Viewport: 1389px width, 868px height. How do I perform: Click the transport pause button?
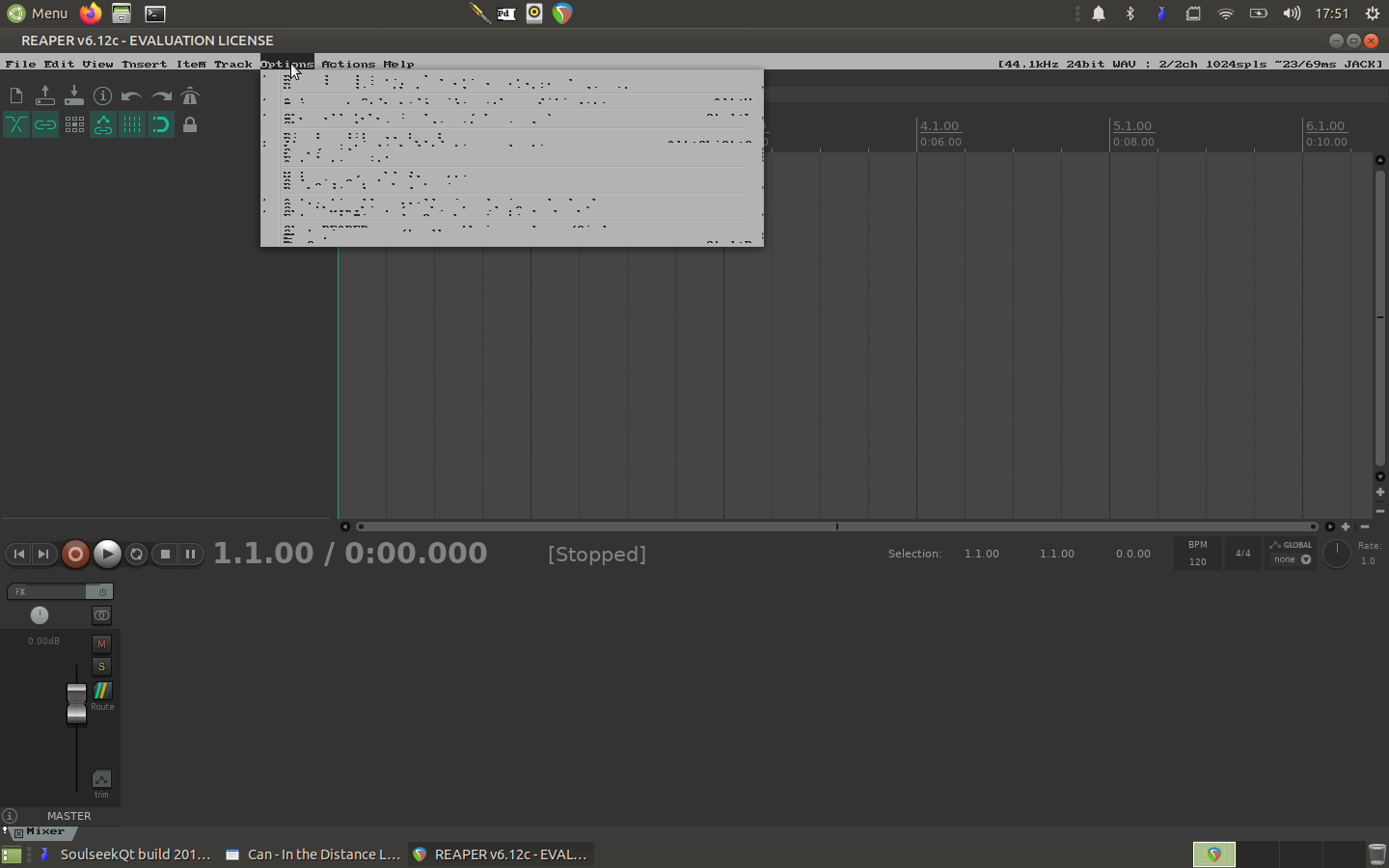click(x=191, y=554)
